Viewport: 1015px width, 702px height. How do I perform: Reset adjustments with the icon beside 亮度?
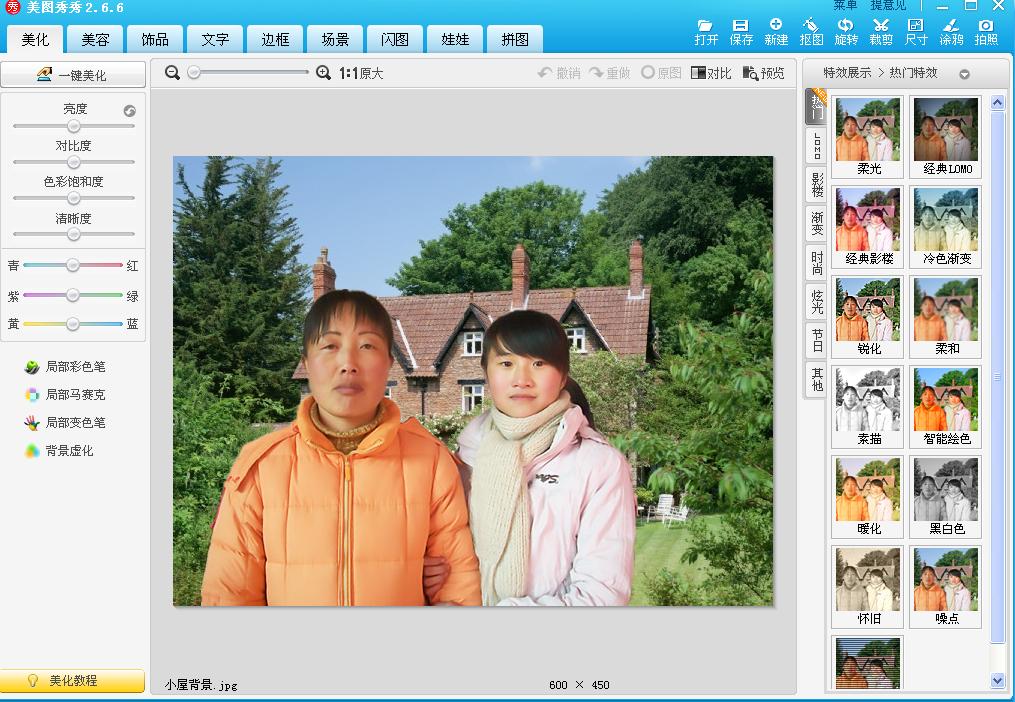[130, 111]
